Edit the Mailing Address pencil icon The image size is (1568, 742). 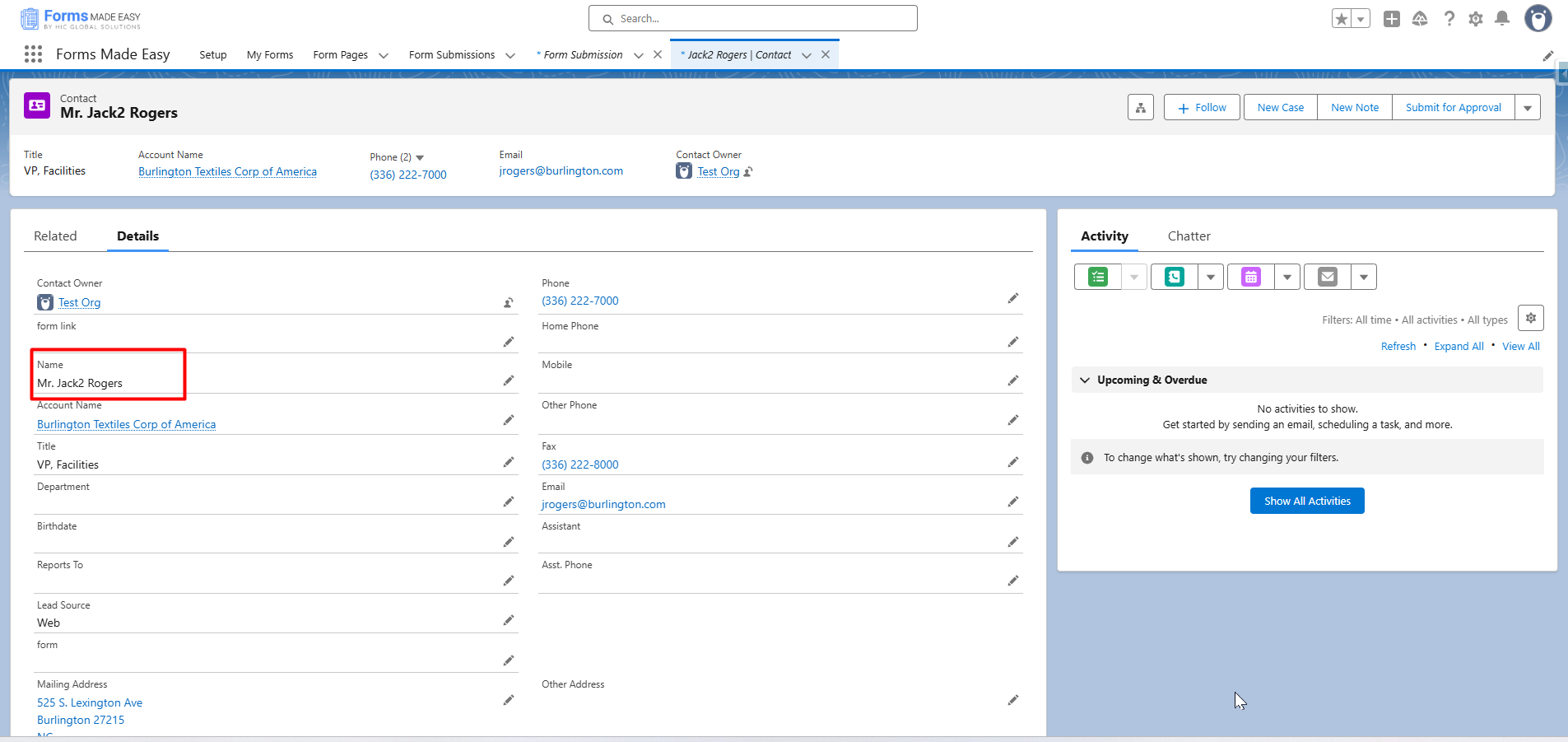(x=509, y=700)
